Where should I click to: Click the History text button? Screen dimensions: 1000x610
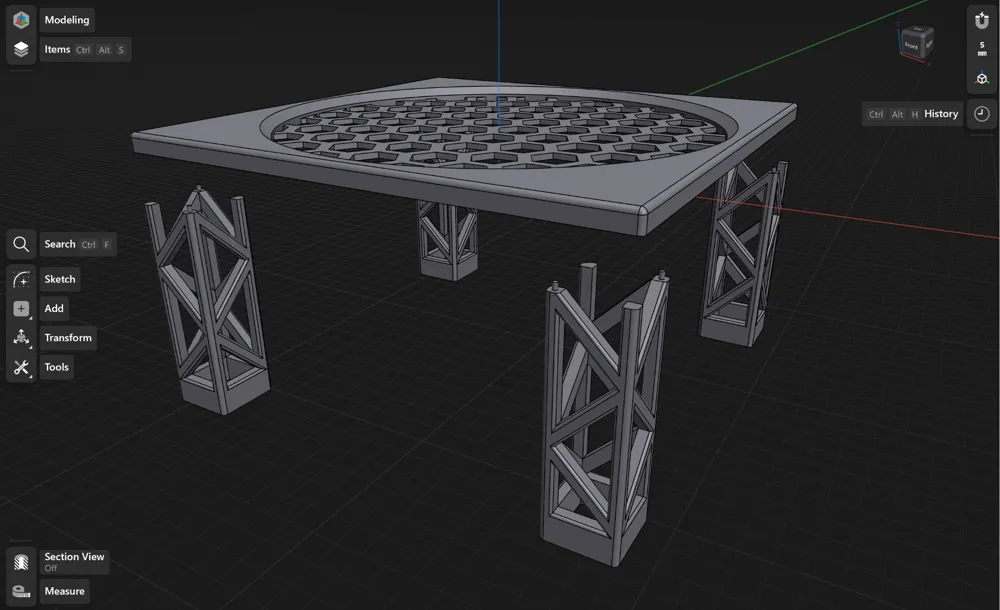pyautogui.click(x=941, y=114)
